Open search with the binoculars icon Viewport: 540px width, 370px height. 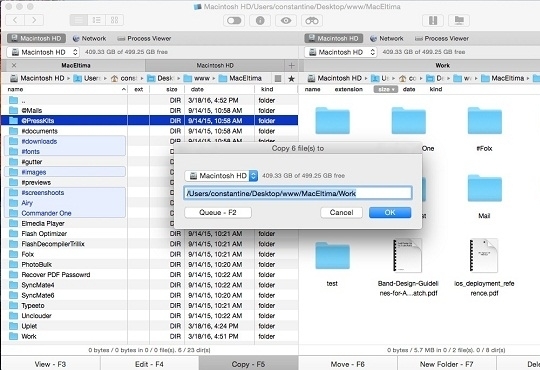pos(312,21)
